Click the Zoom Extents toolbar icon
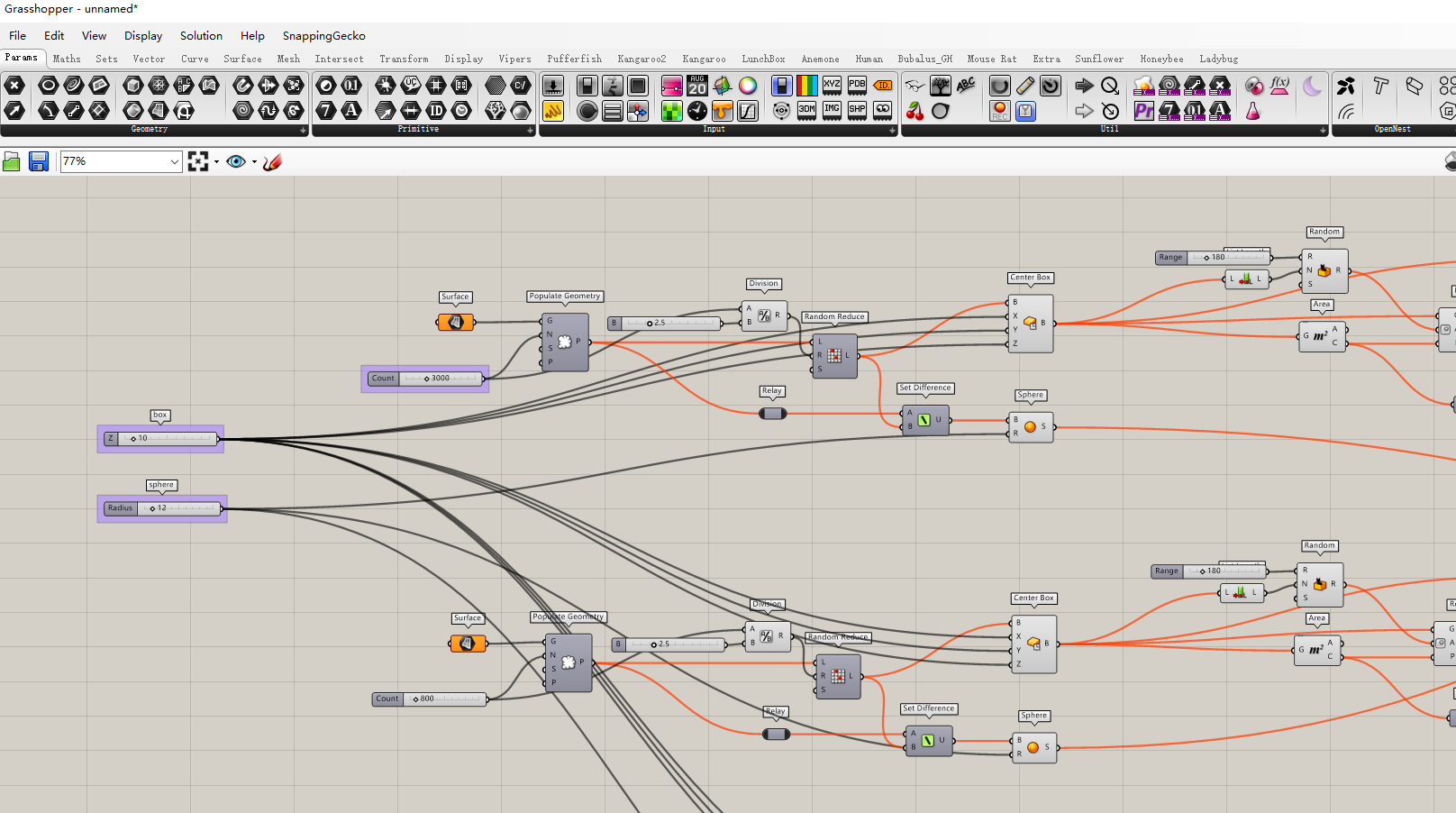This screenshot has width=1456, height=813. 198,161
